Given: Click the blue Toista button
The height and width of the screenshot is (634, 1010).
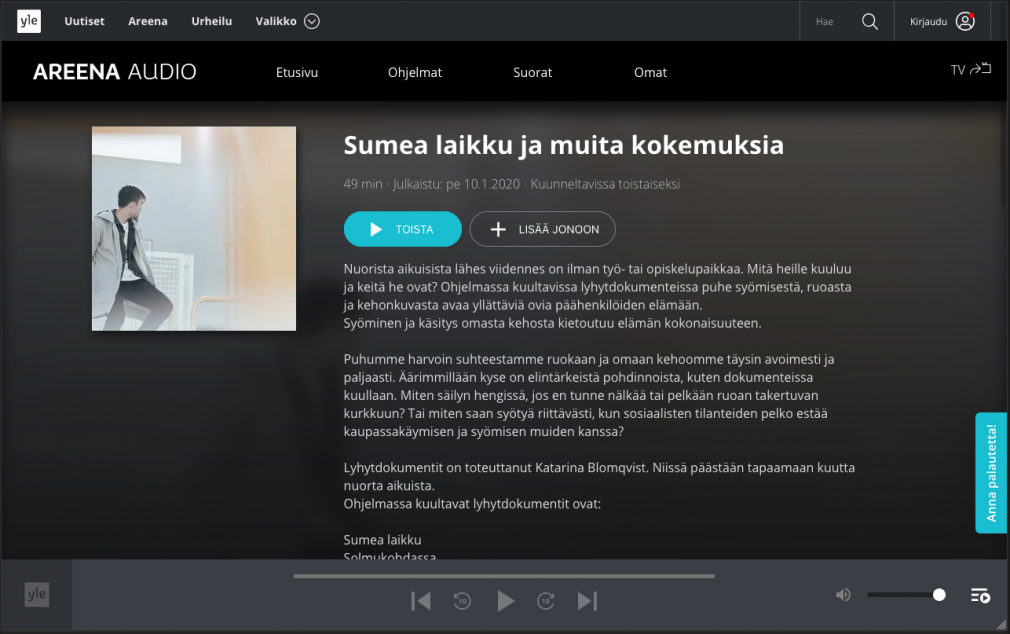Looking at the screenshot, I should tap(402, 229).
